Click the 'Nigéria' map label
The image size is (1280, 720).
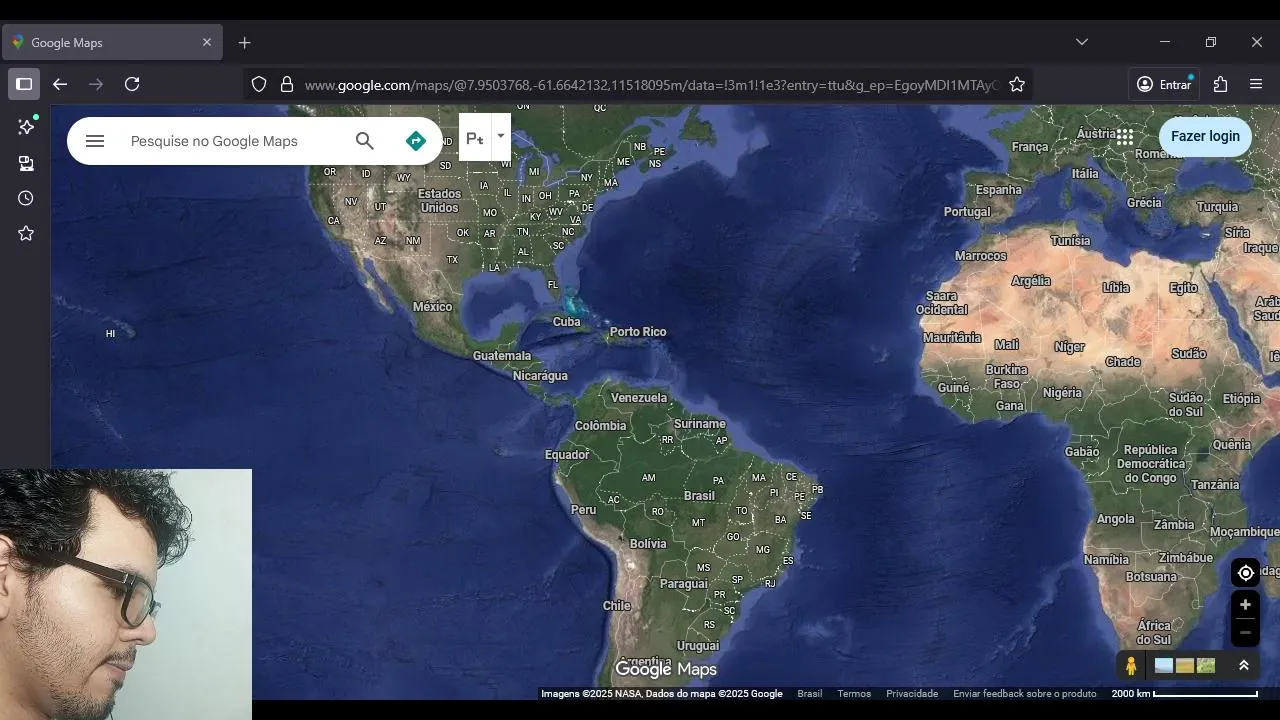click(1062, 393)
